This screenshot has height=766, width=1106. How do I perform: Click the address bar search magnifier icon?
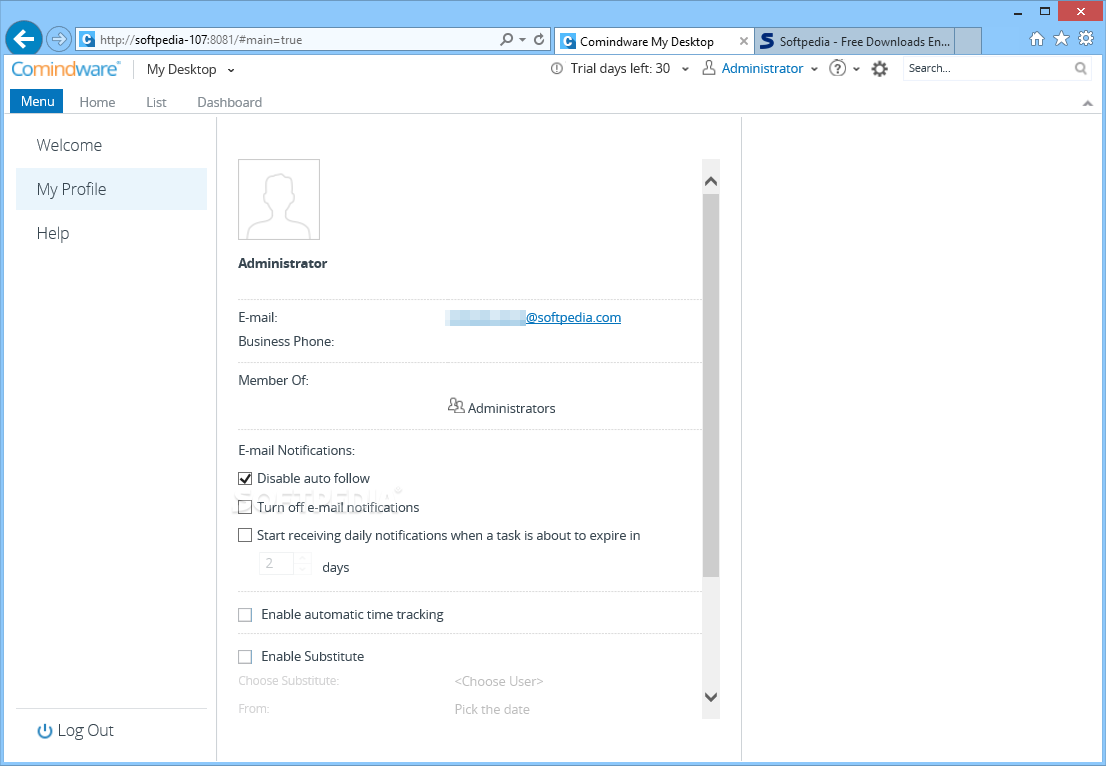(506, 39)
